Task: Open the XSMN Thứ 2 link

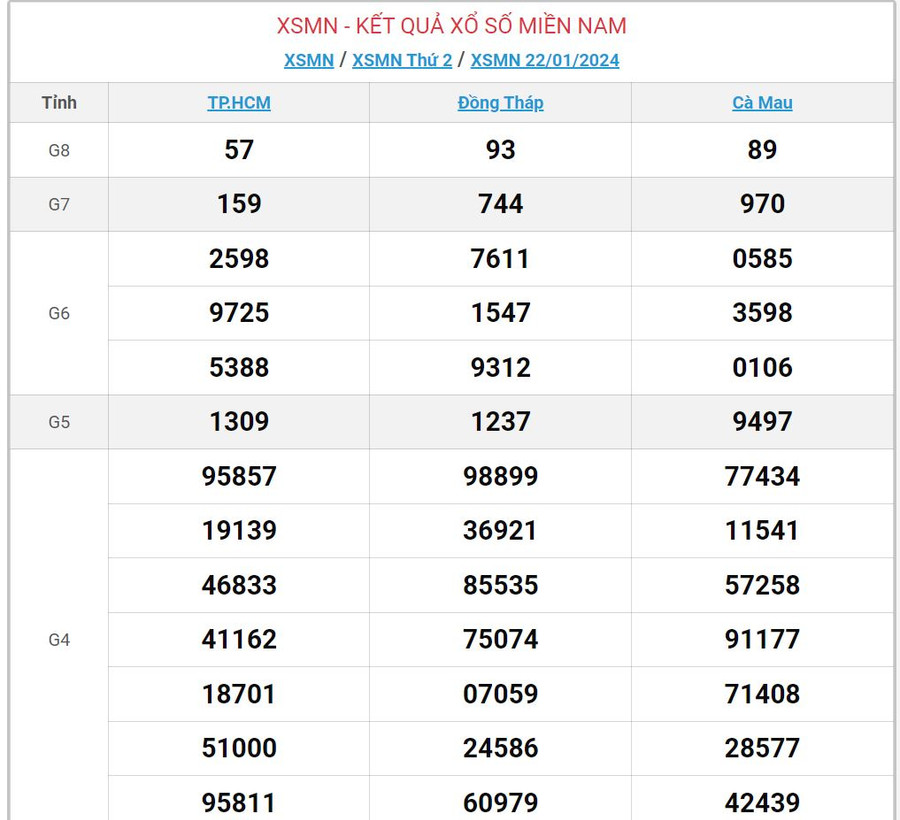Action: (402, 60)
